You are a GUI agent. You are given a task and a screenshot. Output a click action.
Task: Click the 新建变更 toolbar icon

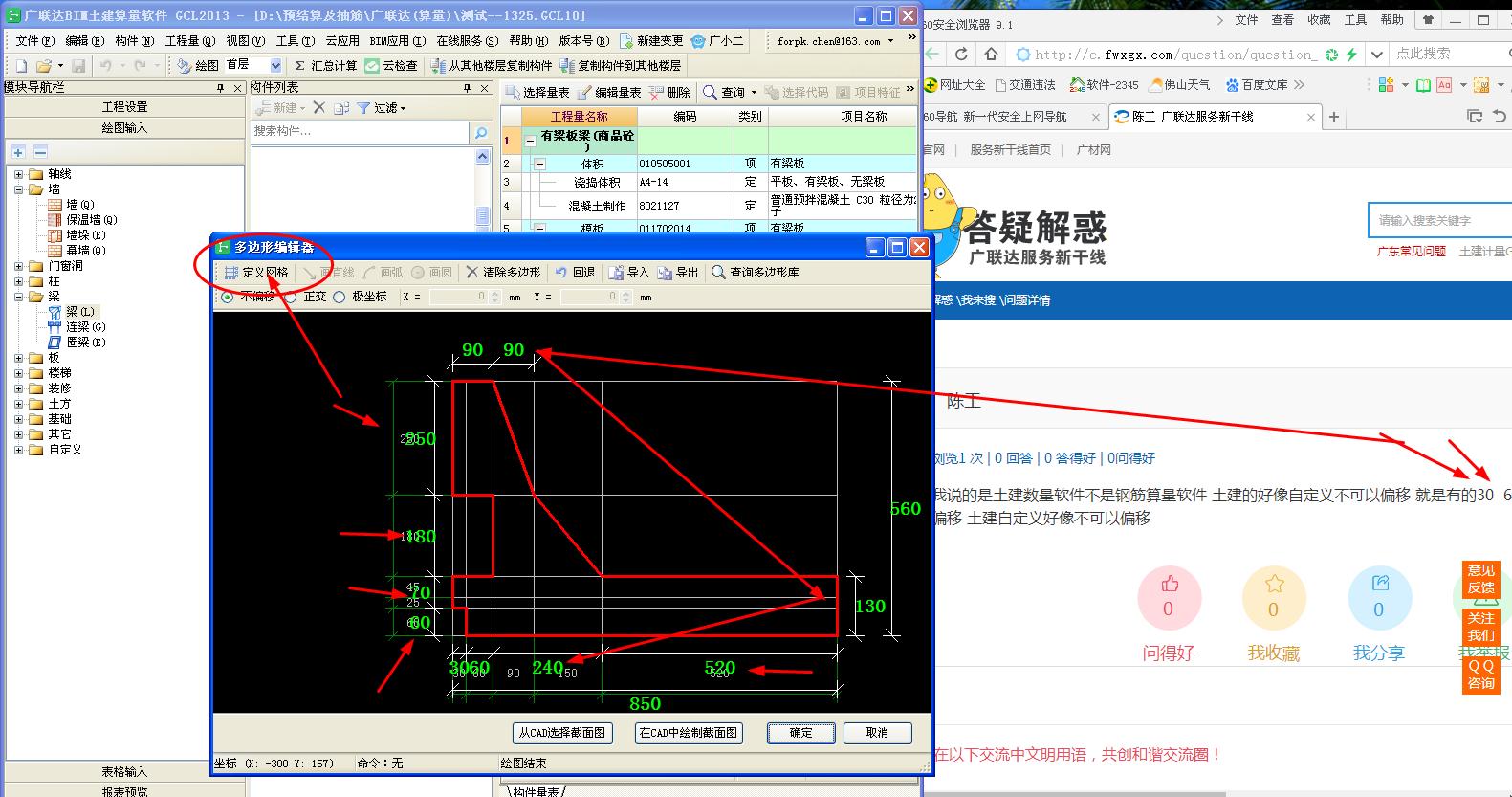tap(626, 41)
